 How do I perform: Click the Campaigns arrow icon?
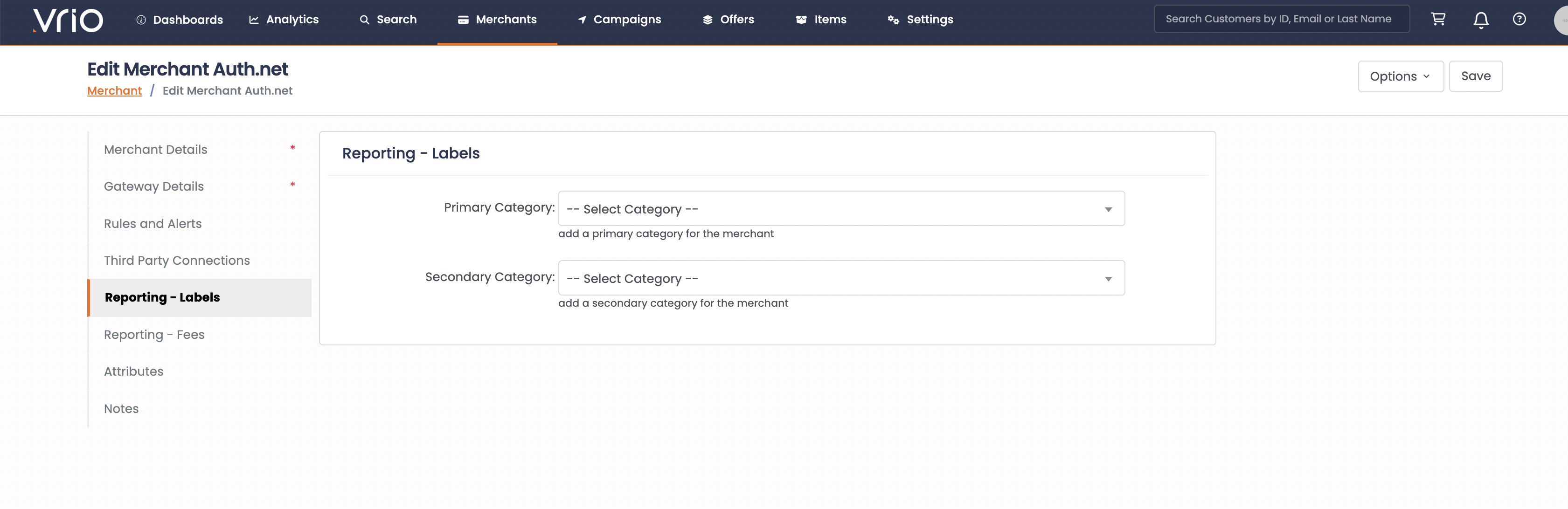point(582,20)
